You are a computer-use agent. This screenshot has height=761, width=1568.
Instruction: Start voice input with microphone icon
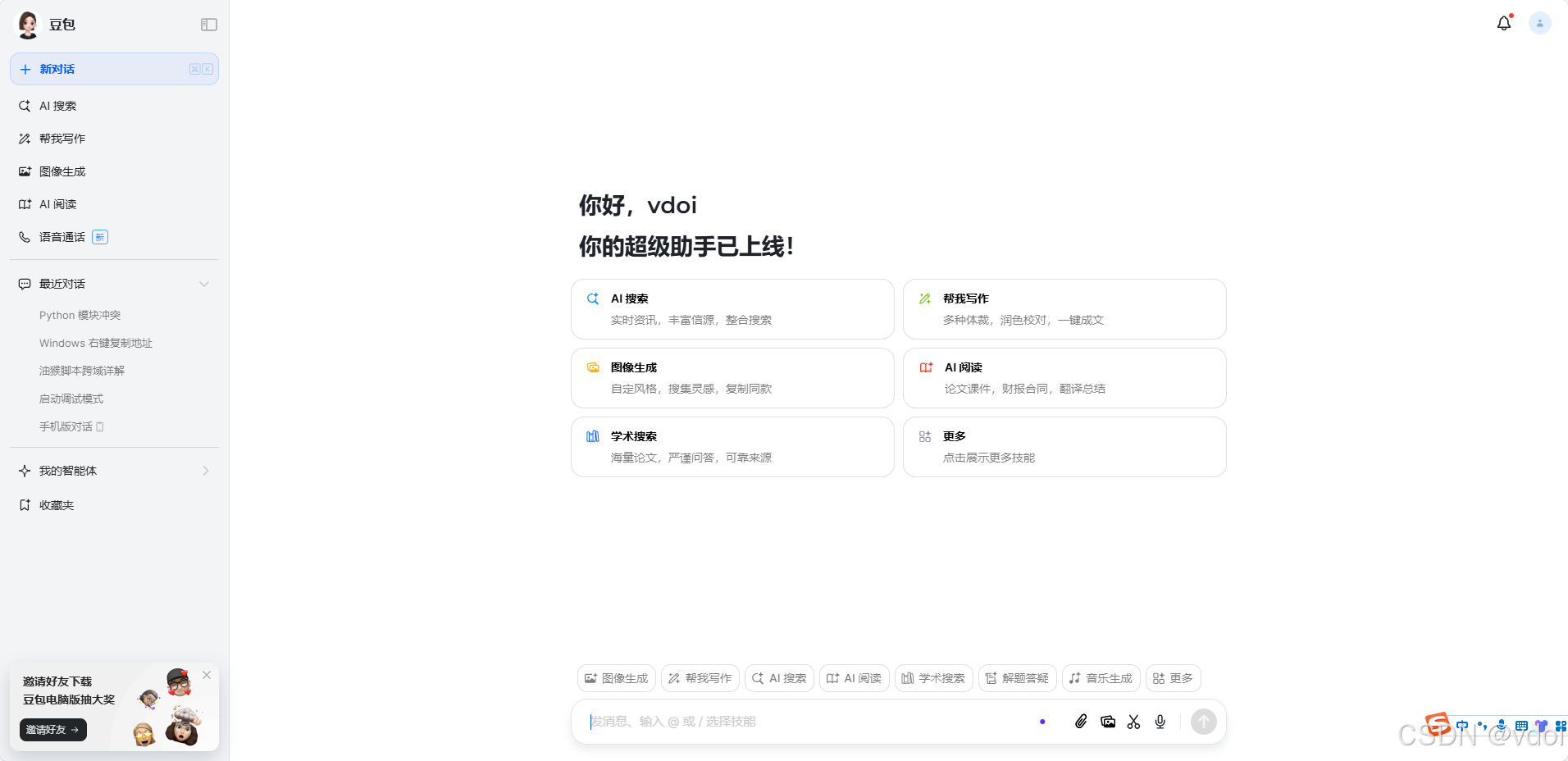click(x=1160, y=722)
